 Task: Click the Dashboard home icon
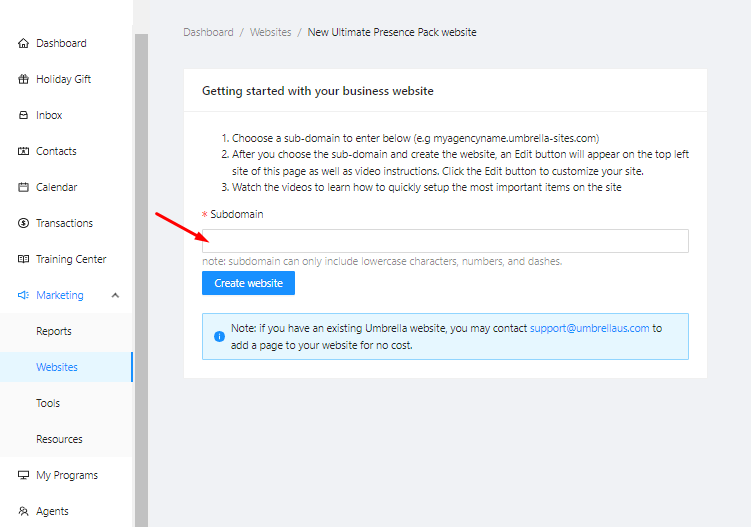23,43
